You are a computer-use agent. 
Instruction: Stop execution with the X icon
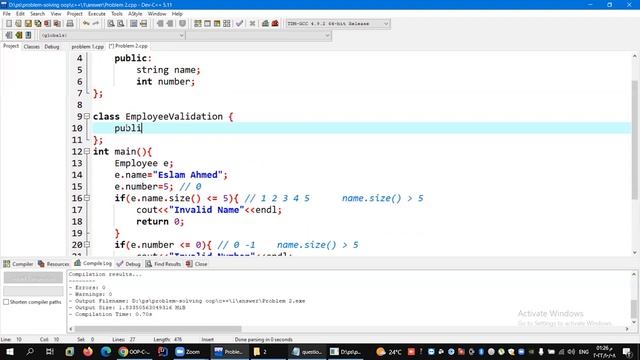[252, 24]
